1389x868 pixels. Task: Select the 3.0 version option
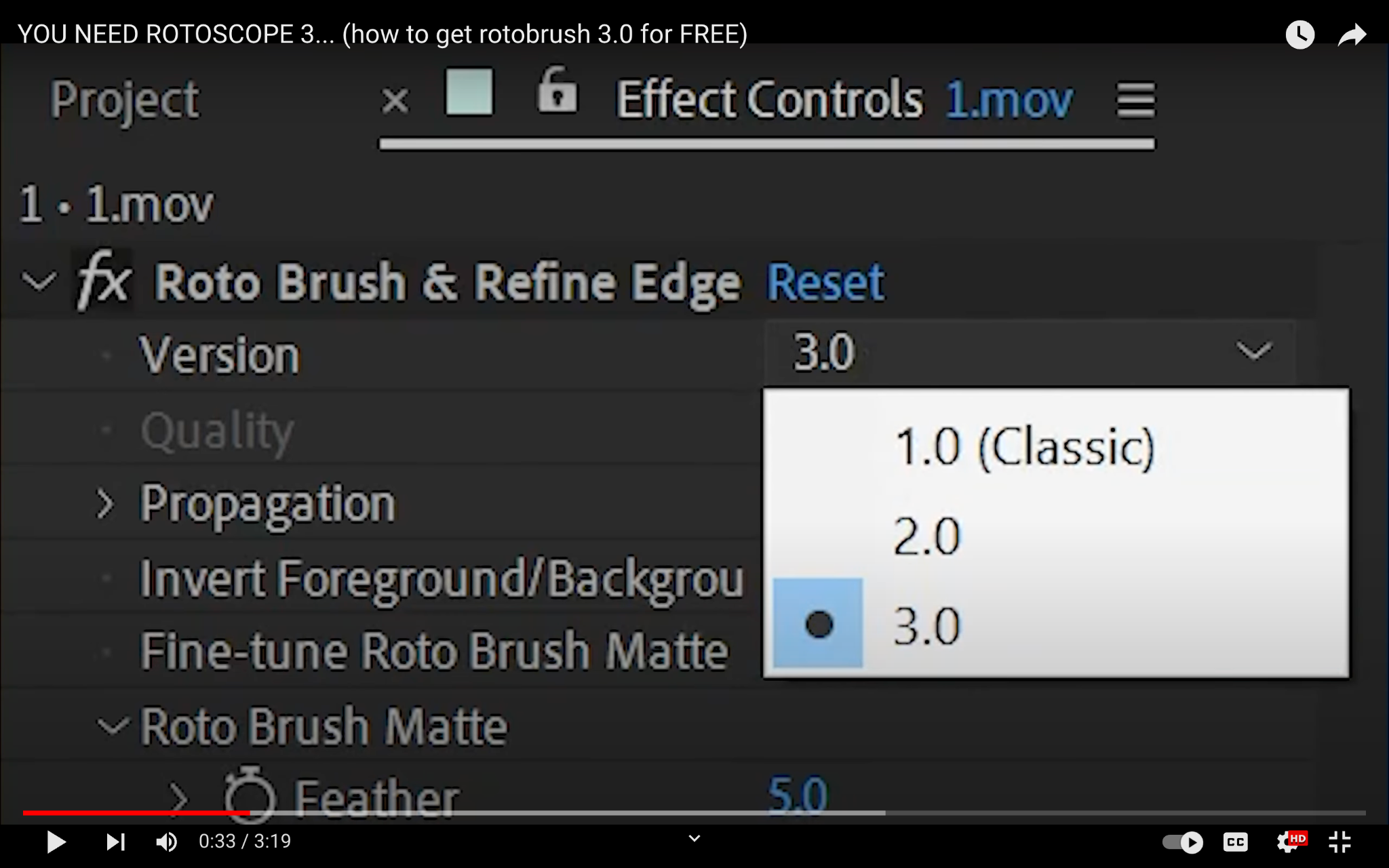[926, 625]
